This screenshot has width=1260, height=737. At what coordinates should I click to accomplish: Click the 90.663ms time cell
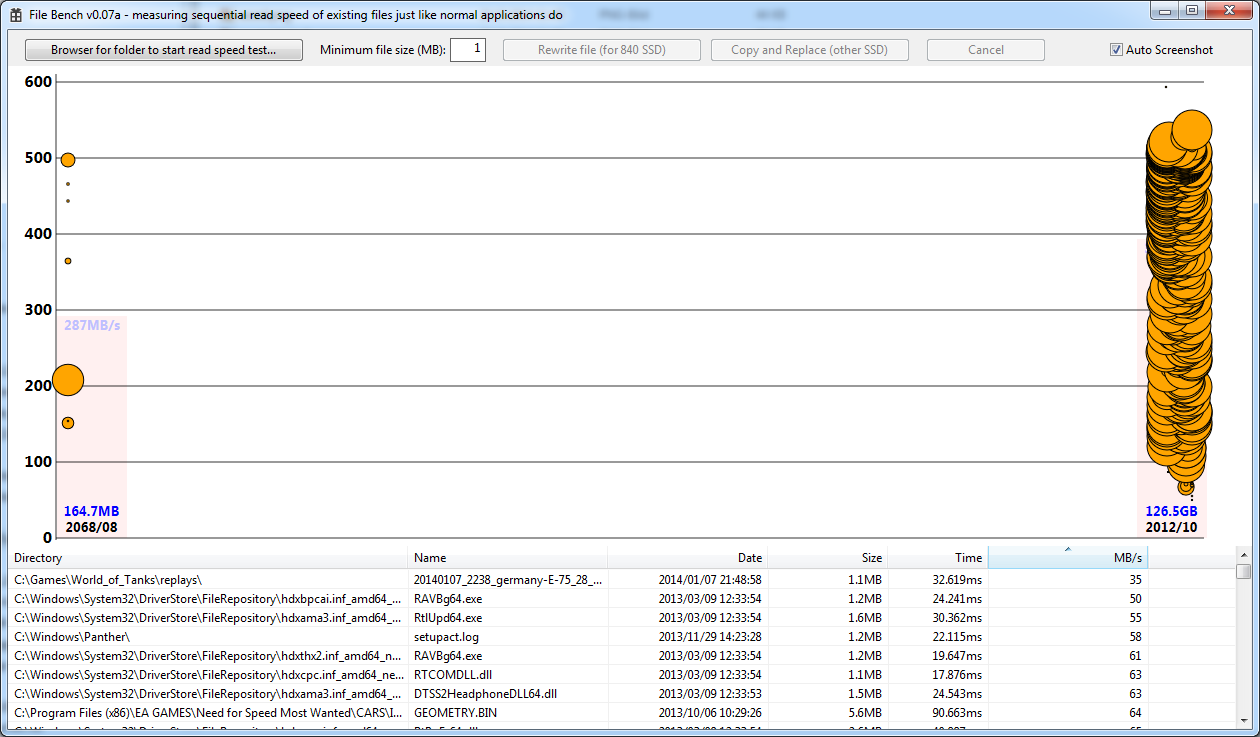[x=955, y=713]
